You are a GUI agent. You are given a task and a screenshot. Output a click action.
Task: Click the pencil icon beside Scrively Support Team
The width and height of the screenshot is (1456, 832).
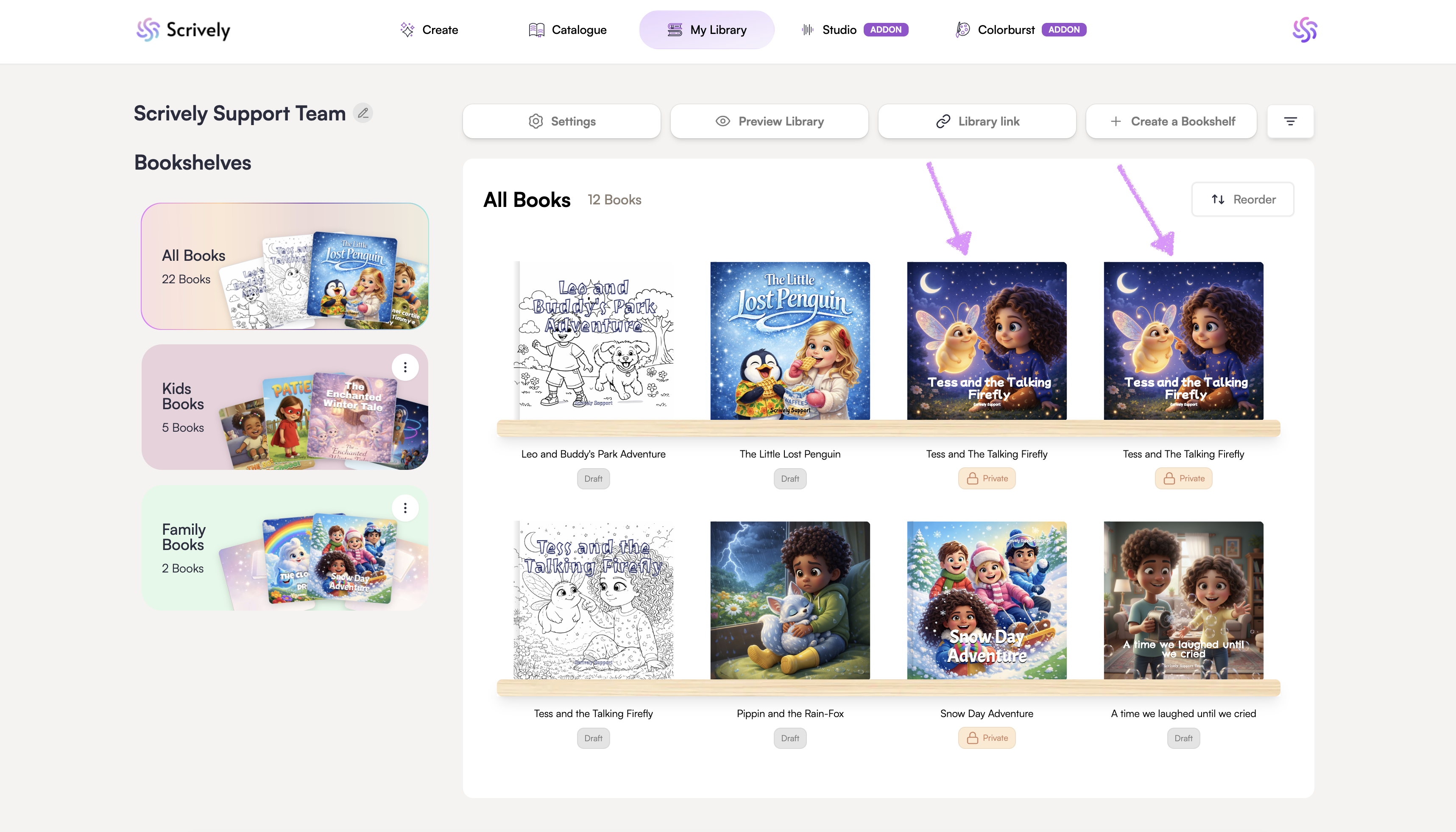tap(363, 113)
